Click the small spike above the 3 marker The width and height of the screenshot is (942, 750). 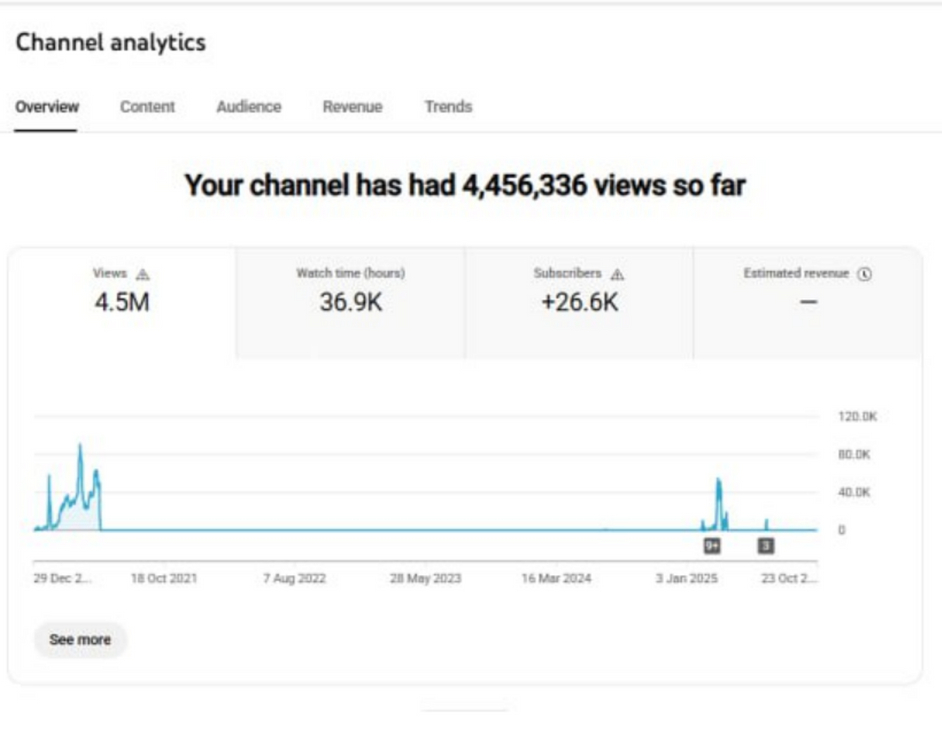767,521
